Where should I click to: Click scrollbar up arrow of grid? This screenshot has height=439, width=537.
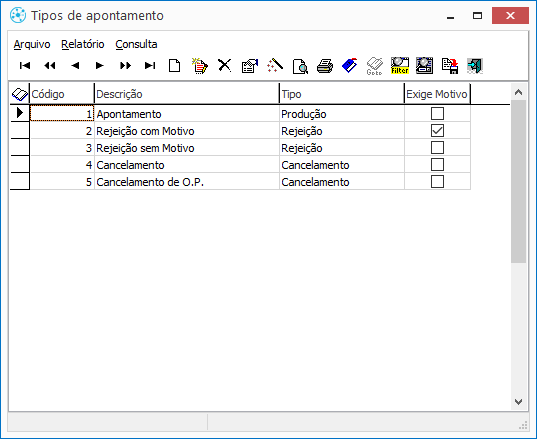coord(519,92)
